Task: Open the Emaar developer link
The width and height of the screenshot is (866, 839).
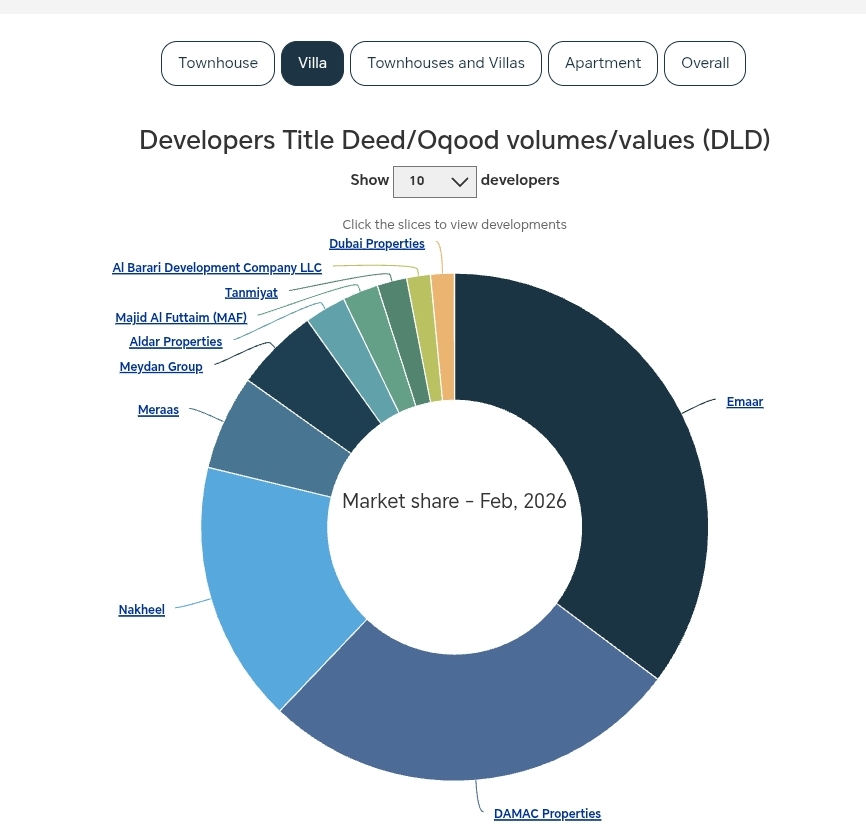Action: tap(744, 402)
